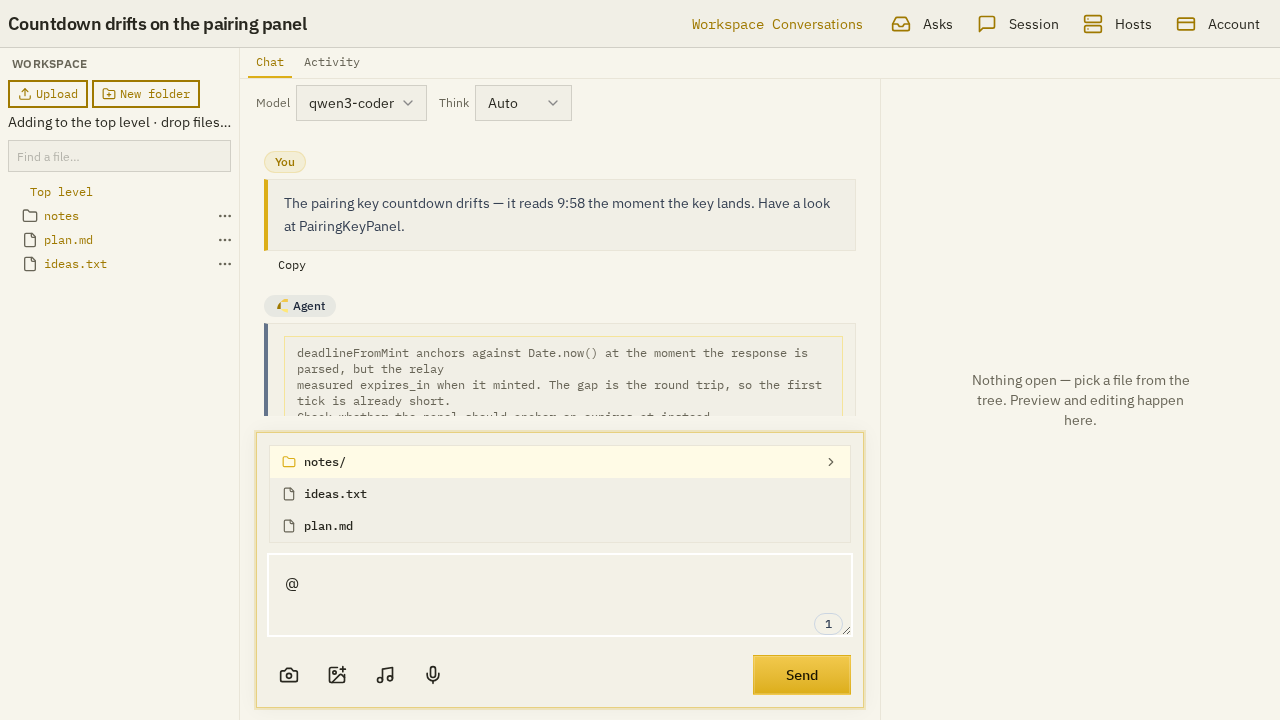Open ideas.txt from workspace tree
The image size is (1280, 720).
click(75, 264)
